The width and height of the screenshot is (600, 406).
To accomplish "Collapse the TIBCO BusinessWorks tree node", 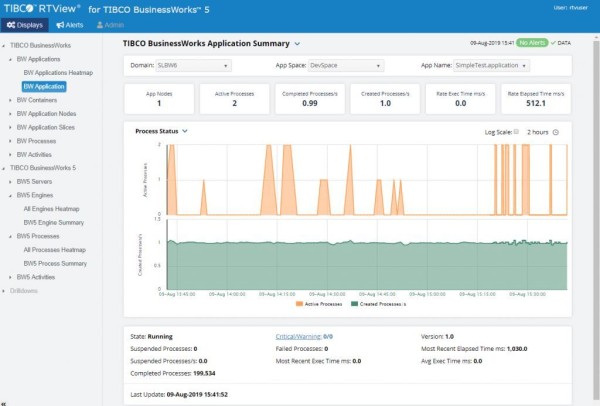I will pyautogui.click(x=4, y=46).
